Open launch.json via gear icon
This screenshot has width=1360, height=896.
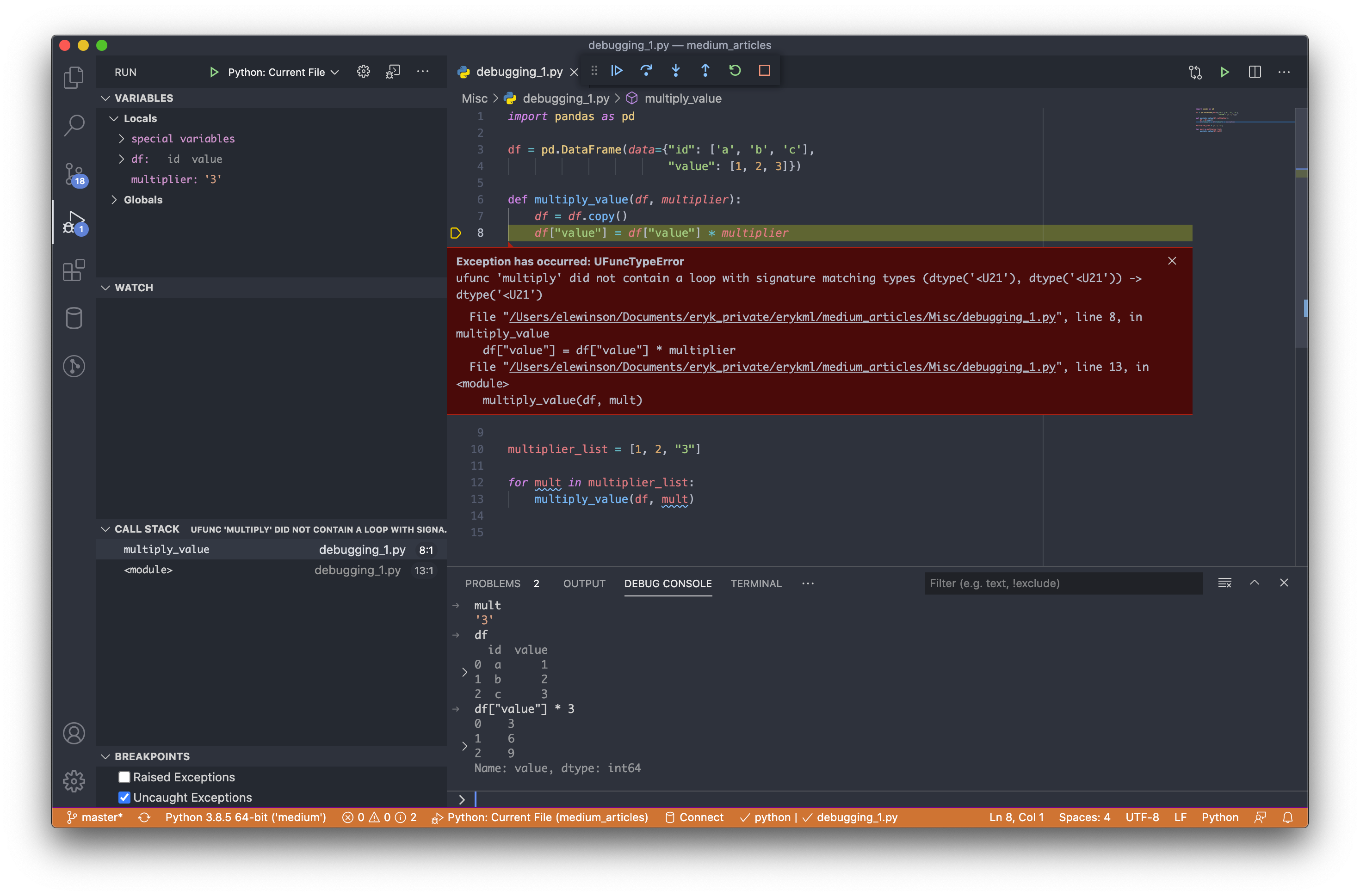(364, 72)
